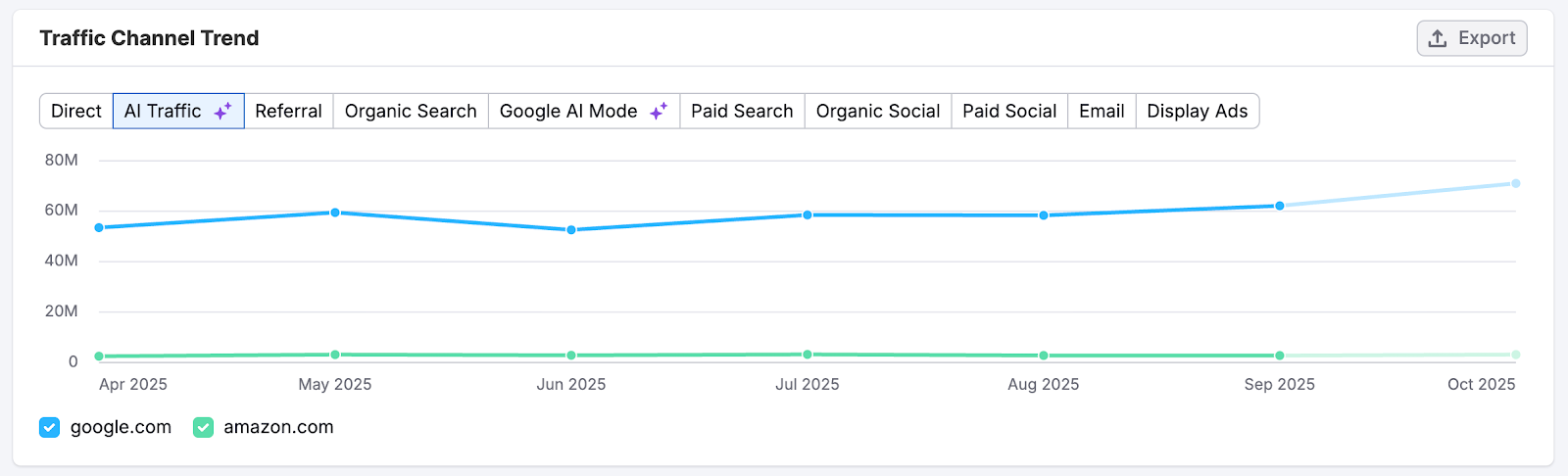Click google.com May 2025 data point
The image size is (1568, 476).
335,213
